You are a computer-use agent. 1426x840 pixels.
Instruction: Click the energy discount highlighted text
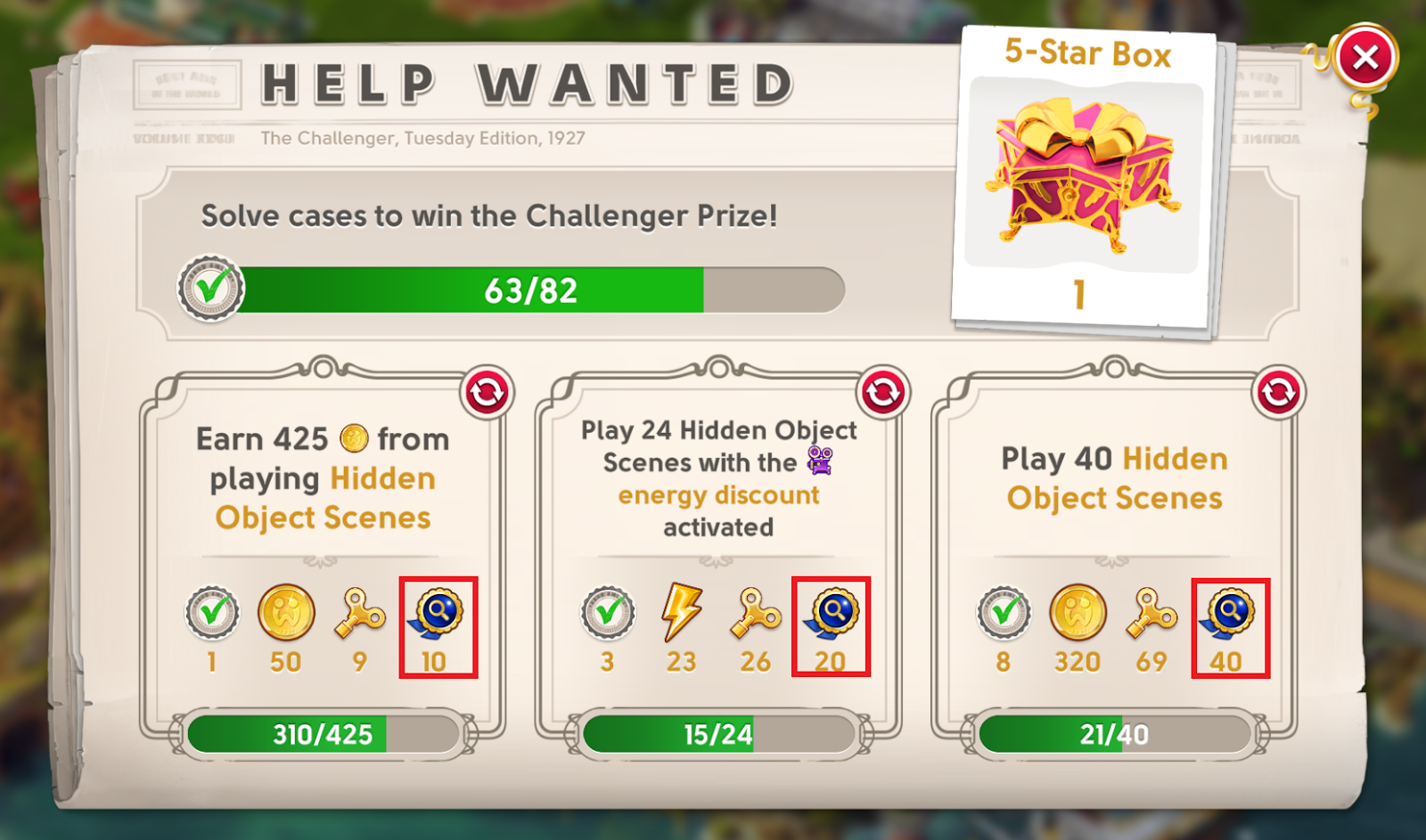click(x=718, y=495)
